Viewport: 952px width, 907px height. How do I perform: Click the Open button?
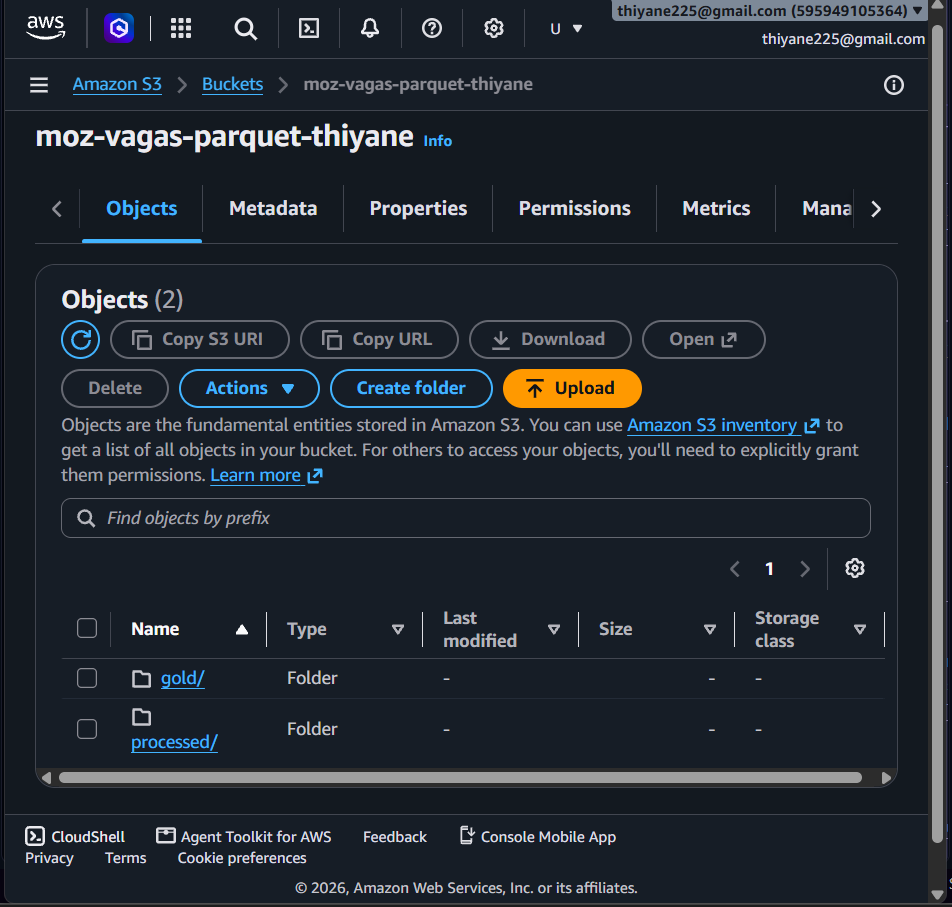tap(704, 339)
